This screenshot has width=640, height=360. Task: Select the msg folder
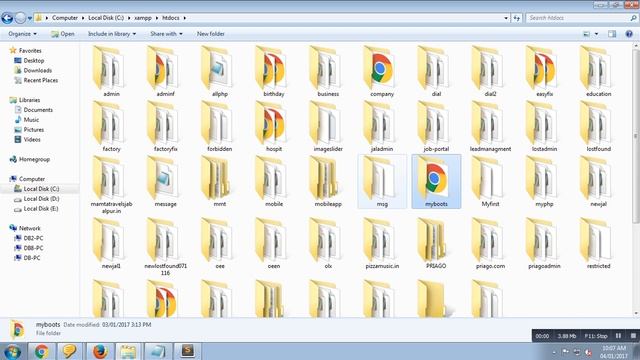[x=382, y=182]
